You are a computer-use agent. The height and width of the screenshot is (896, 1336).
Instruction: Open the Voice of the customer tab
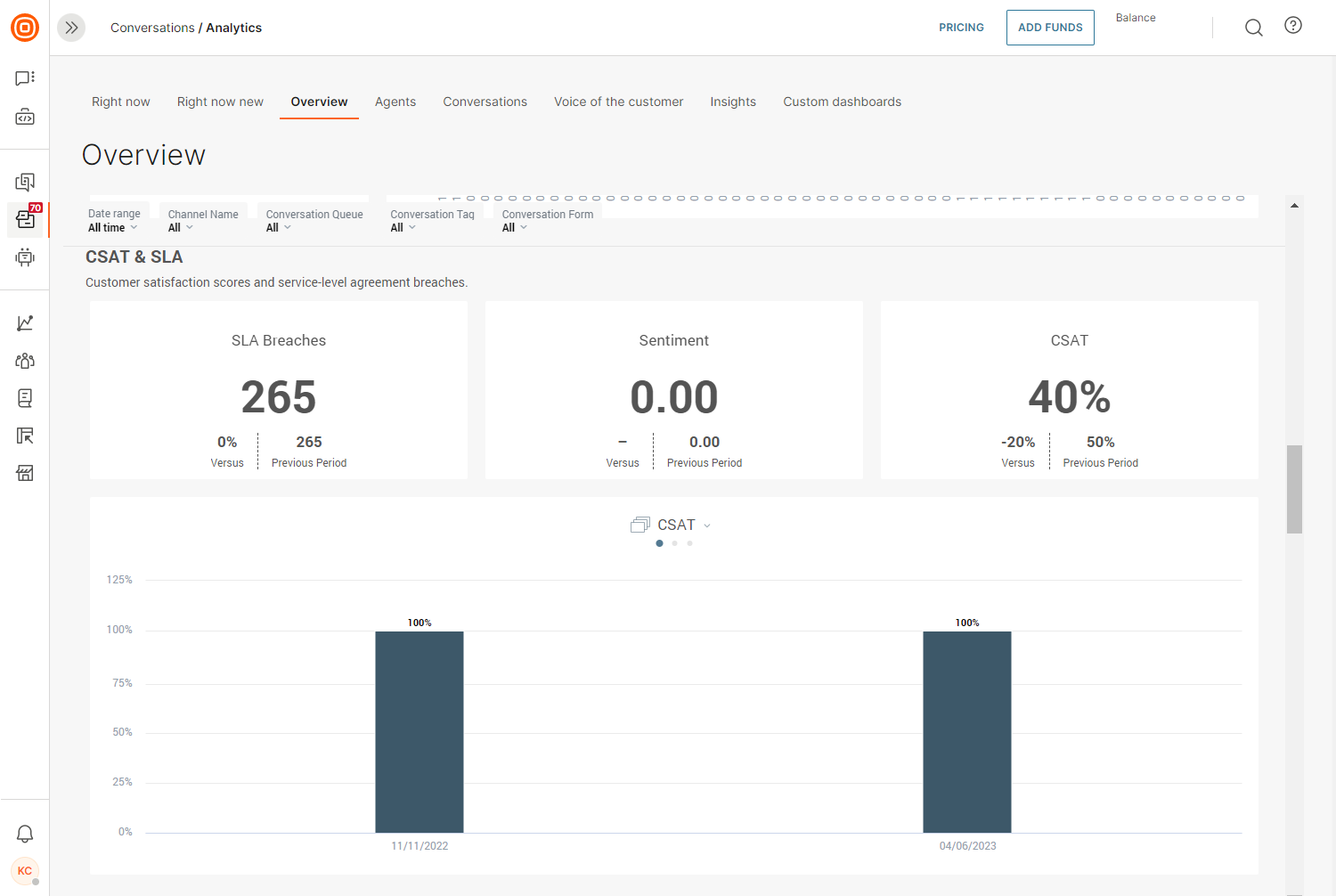619,102
